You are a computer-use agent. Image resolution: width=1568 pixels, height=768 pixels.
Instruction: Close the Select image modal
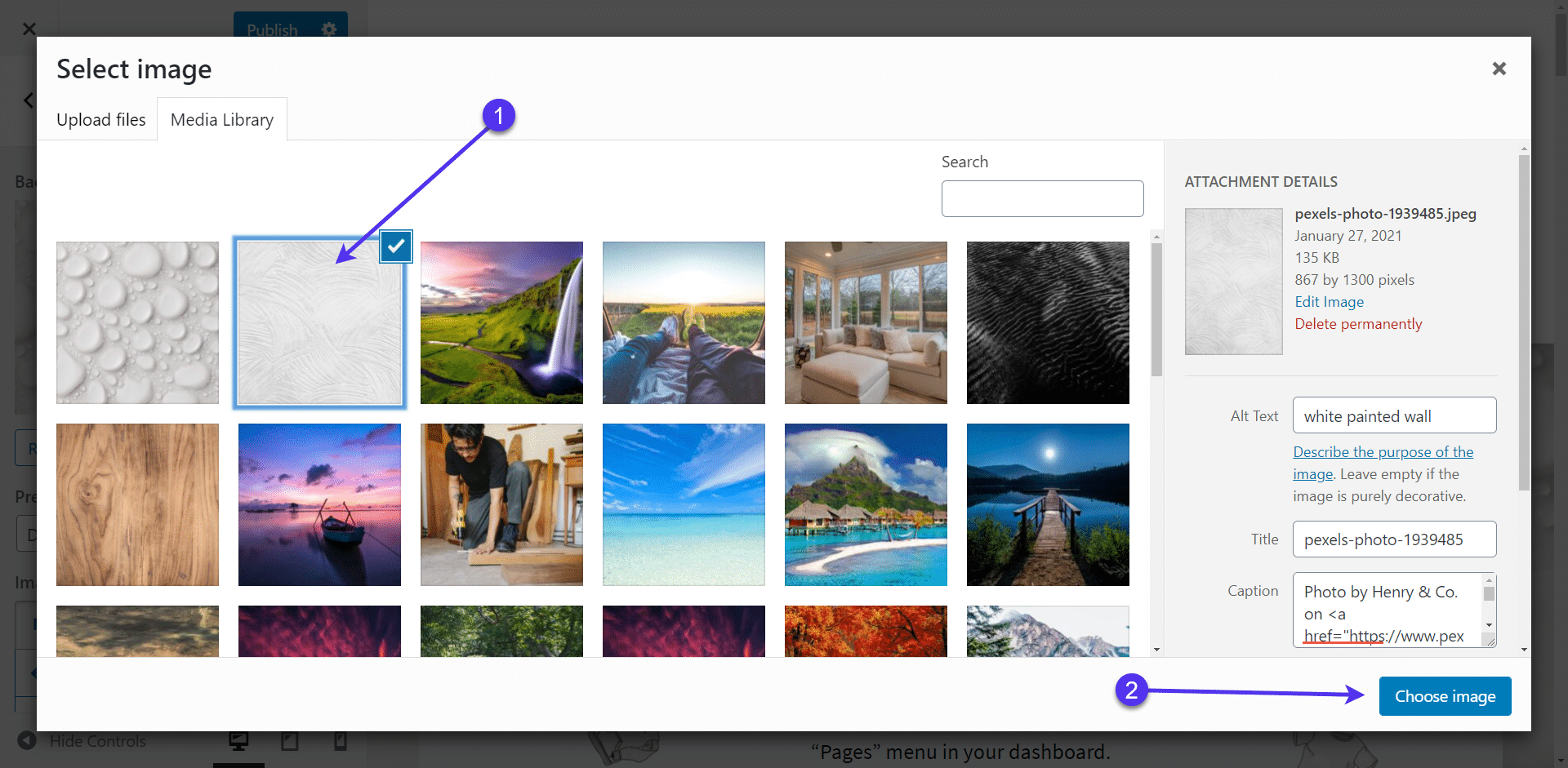pos(1499,69)
